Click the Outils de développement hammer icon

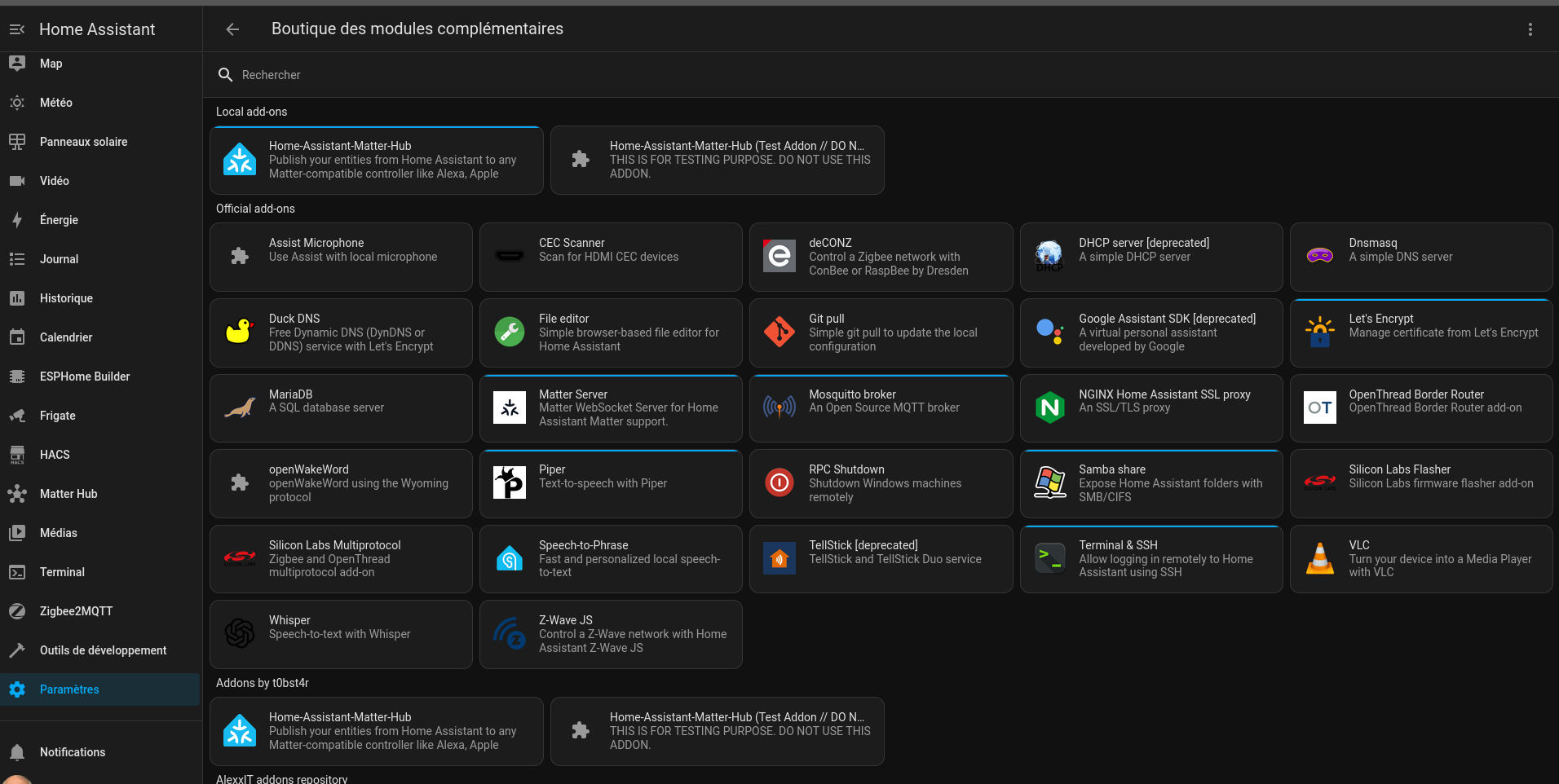(17, 650)
